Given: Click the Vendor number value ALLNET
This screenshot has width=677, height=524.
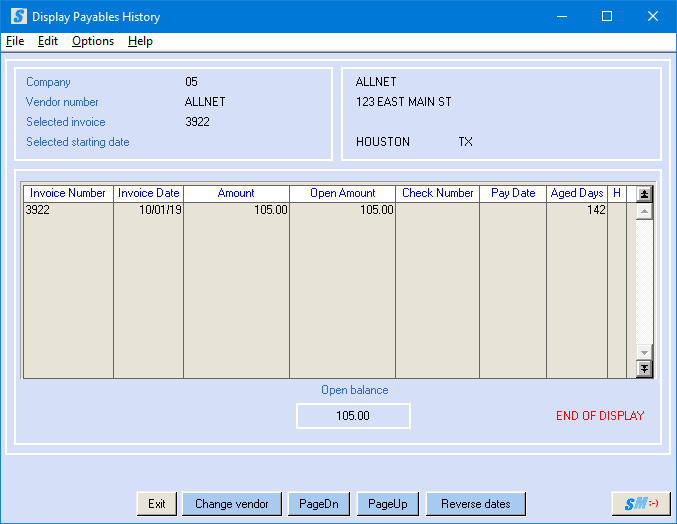Looking at the screenshot, I should [x=205, y=102].
